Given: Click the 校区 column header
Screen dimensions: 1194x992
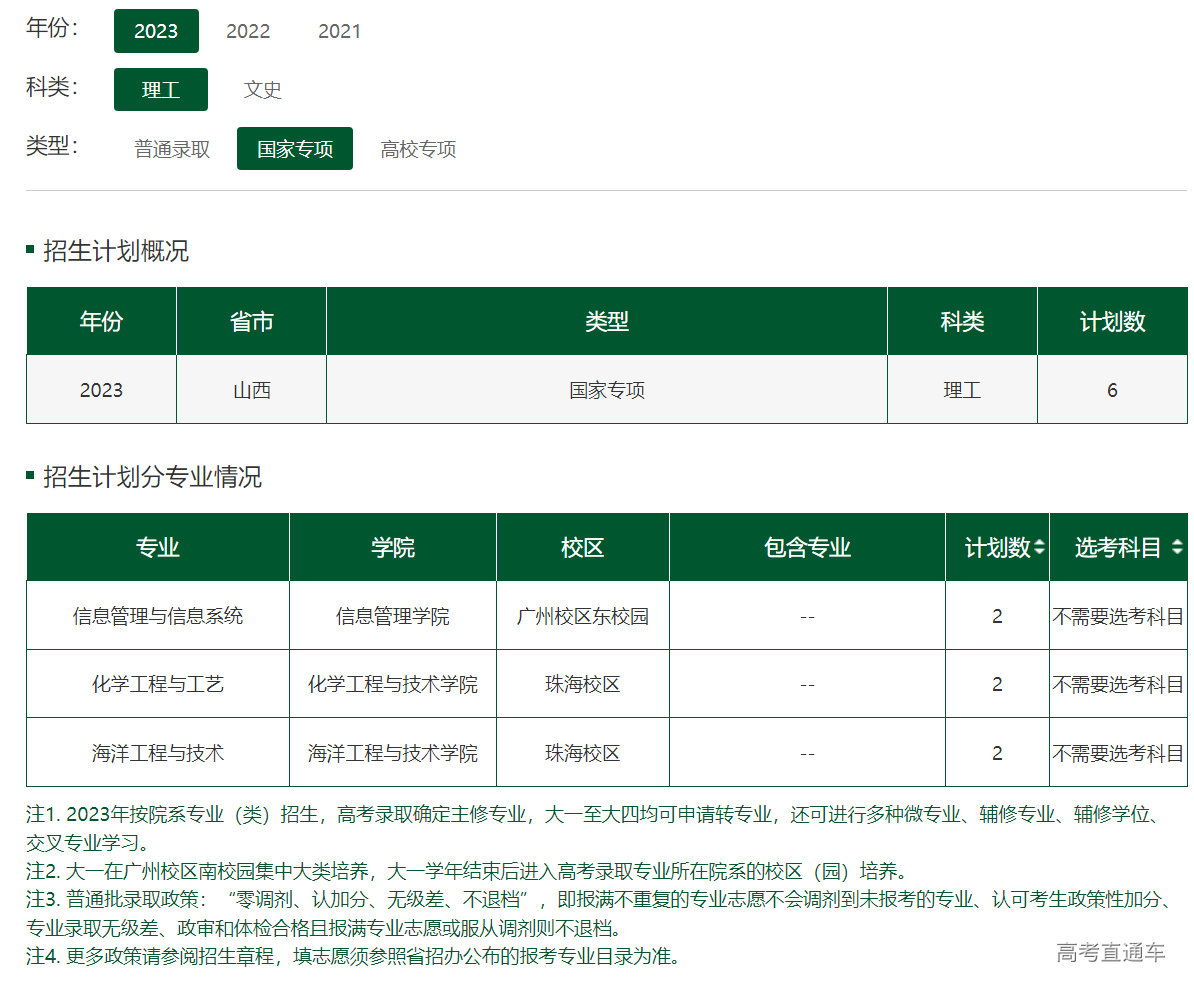Looking at the screenshot, I should pos(583,548).
